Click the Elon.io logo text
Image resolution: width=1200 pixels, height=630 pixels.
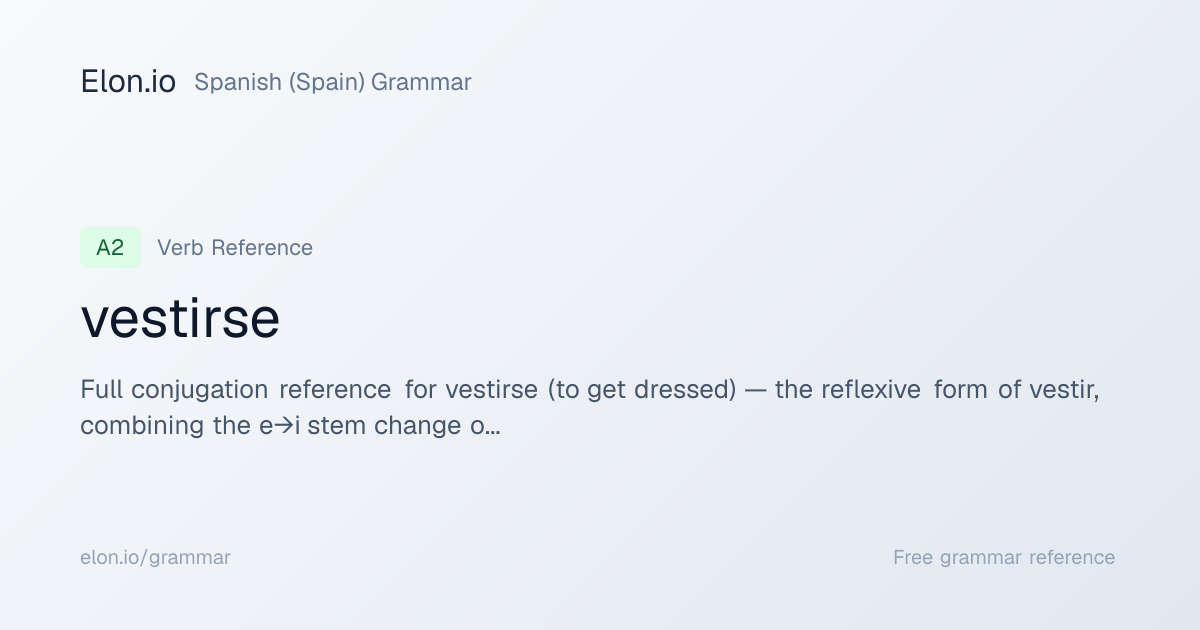pyautogui.click(x=128, y=82)
